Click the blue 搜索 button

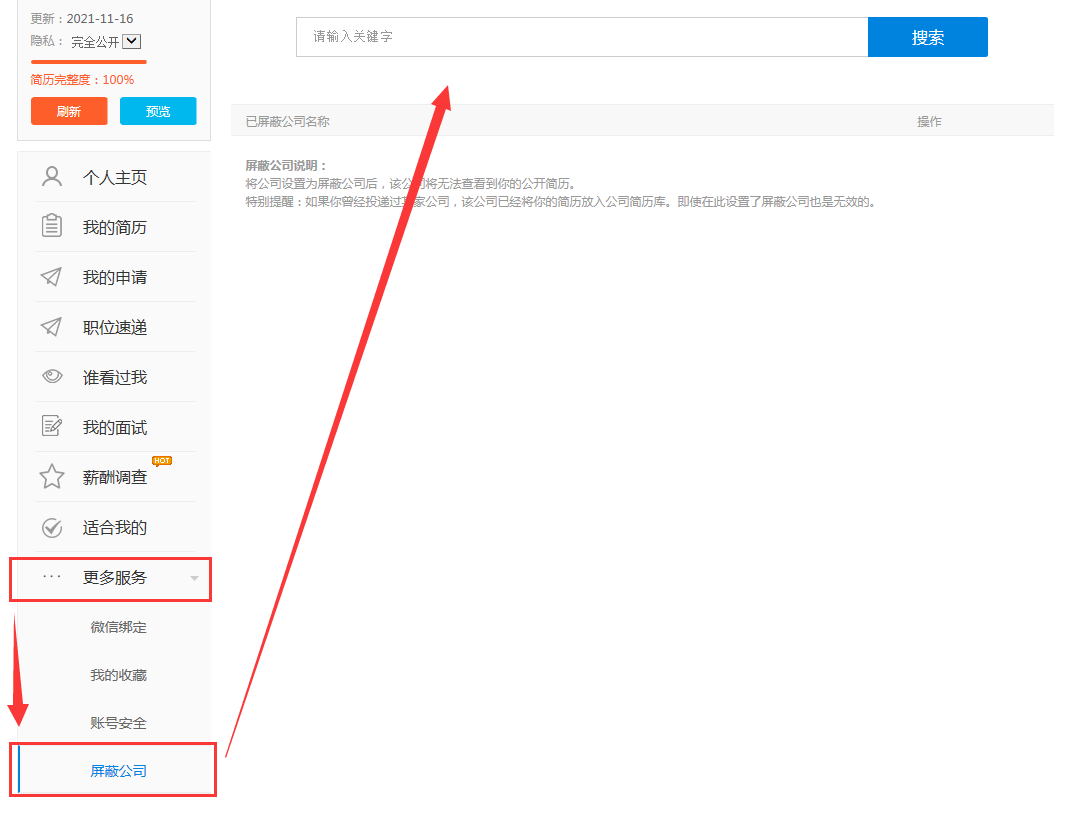click(x=927, y=38)
